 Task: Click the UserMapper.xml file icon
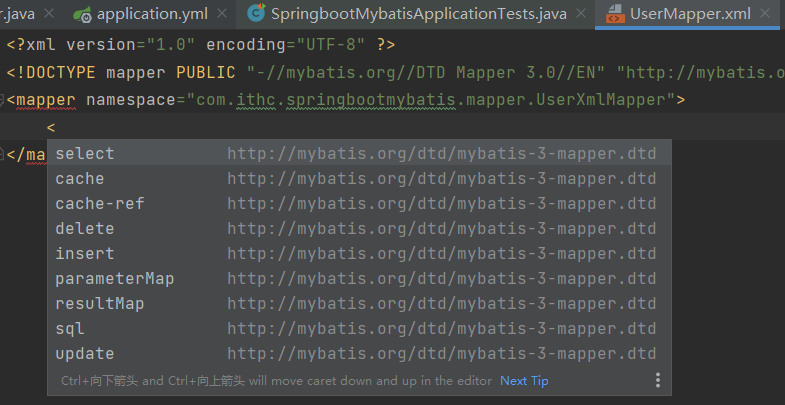(x=615, y=14)
